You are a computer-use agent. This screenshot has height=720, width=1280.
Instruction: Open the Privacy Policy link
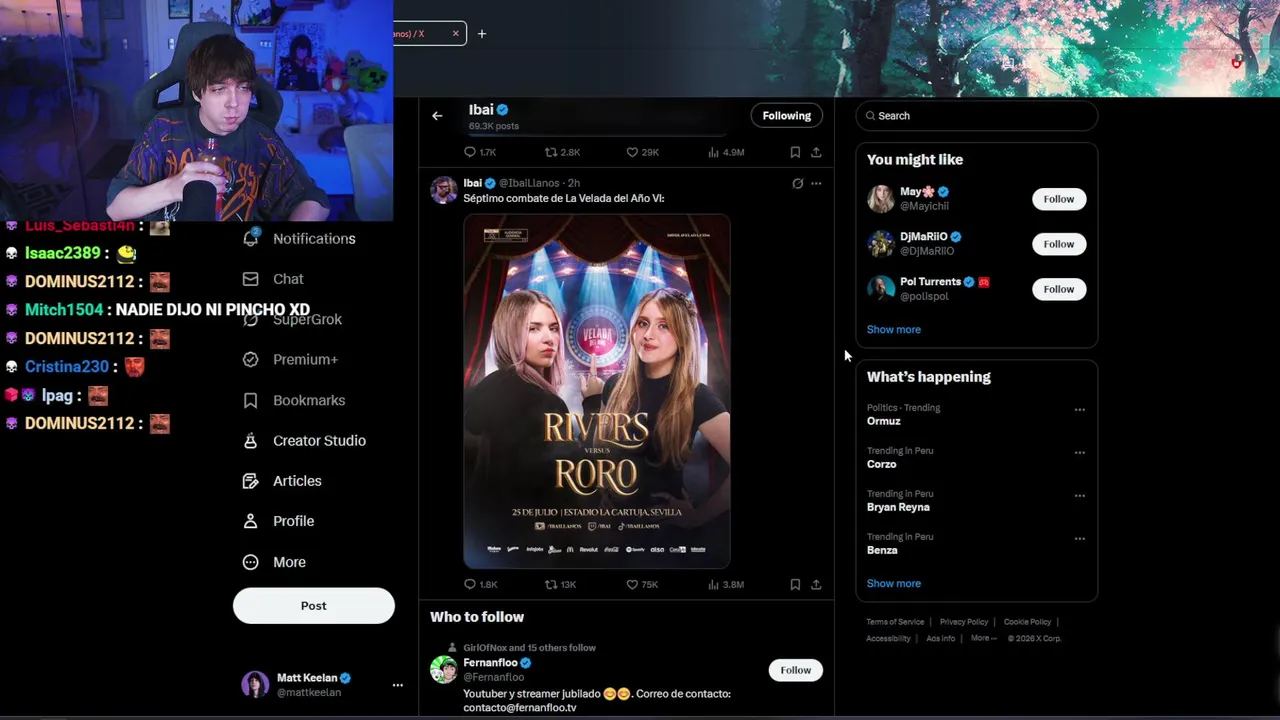pos(964,622)
